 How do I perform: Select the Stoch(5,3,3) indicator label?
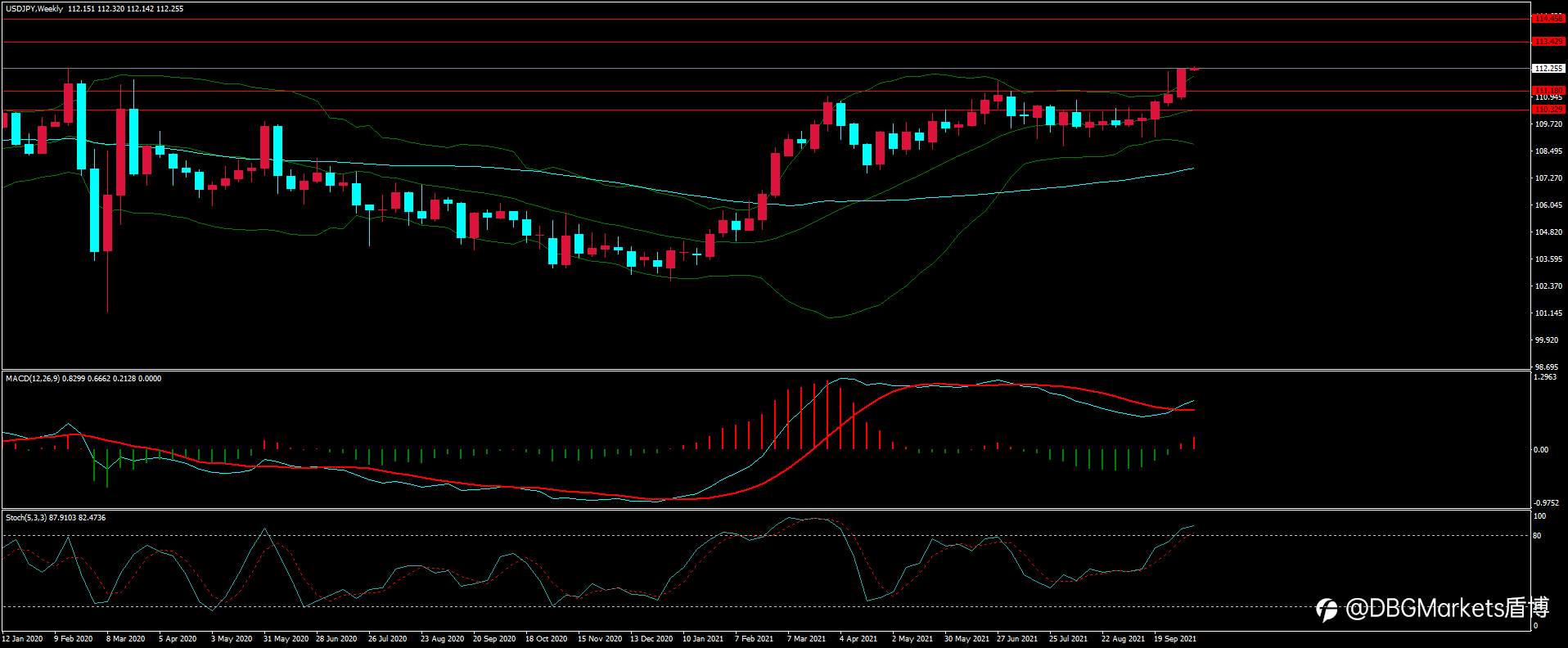[25, 518]
